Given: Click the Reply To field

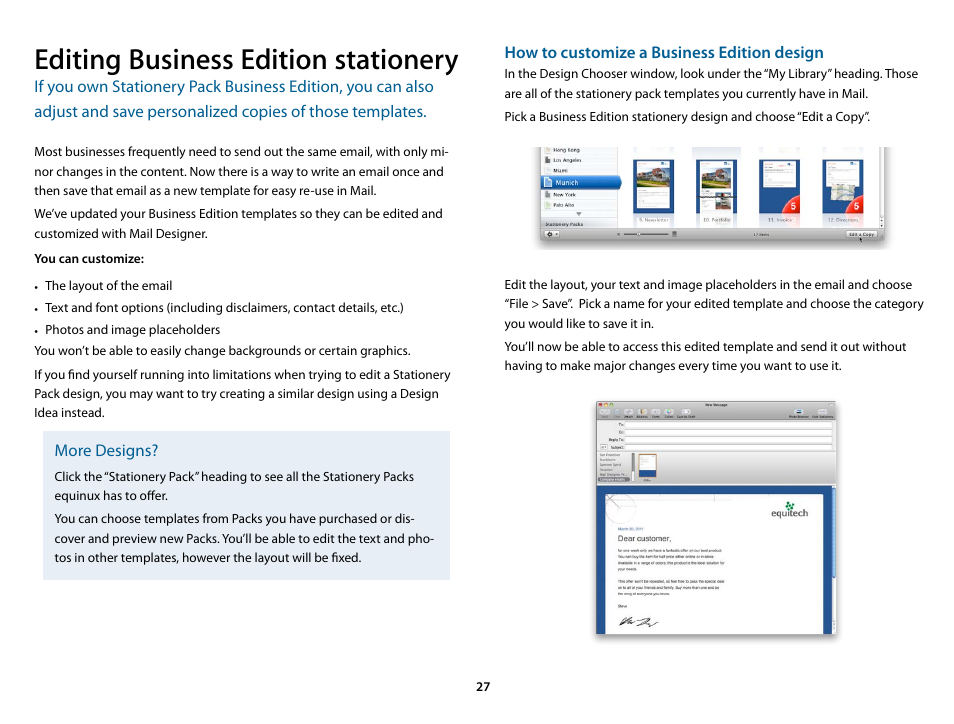Looking at the screenshot, I should tap(728, 439).
